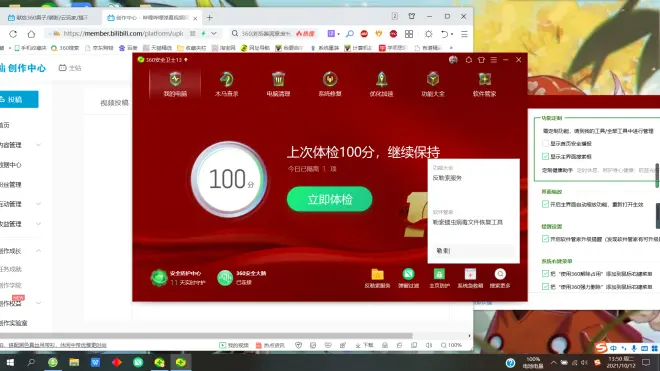Open new browser tab
This screenshot has height=371, width=660.
click(210, 18)
